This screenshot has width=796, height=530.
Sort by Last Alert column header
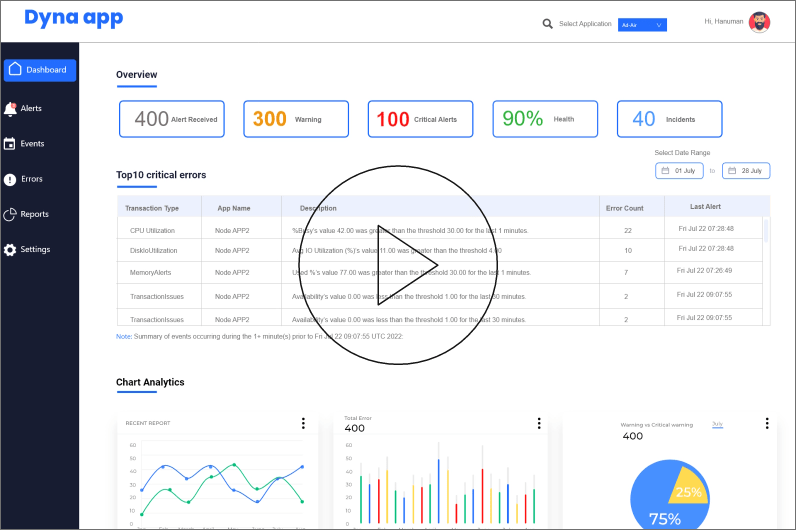click(x=705, y=207)
